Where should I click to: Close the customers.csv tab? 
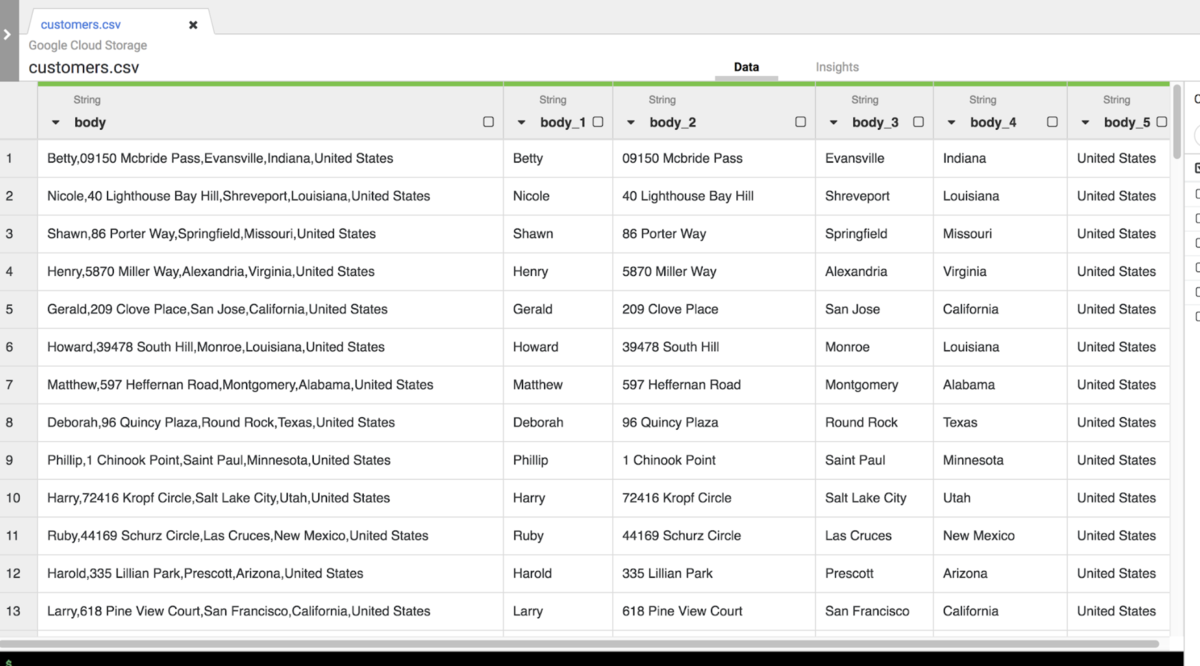click(x=193, y=25)
